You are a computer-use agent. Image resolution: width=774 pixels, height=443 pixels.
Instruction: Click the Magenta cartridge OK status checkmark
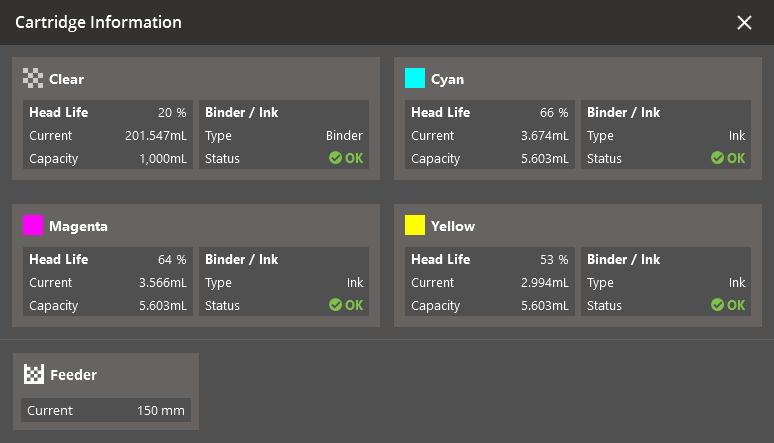[335, 305]
